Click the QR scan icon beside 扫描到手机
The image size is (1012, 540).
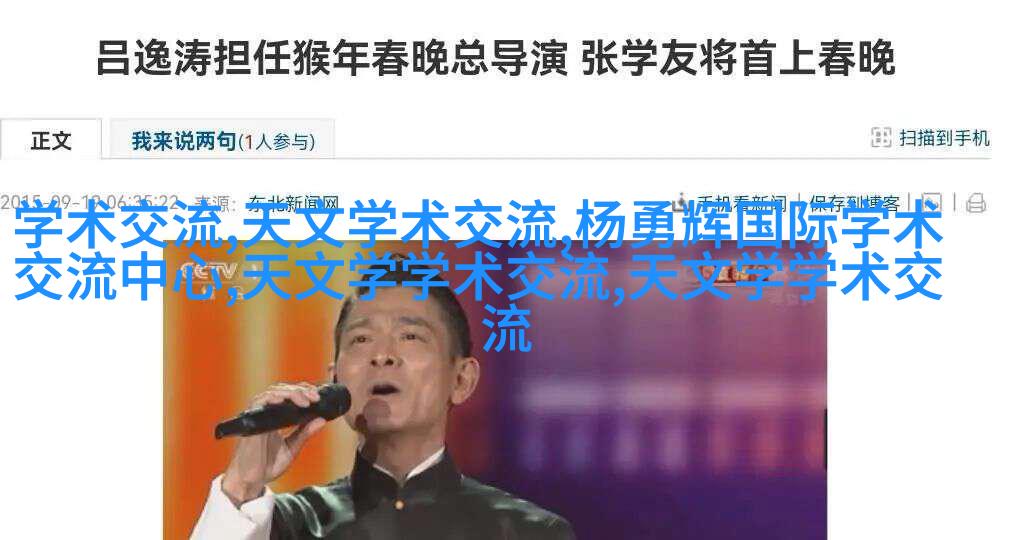880,137
